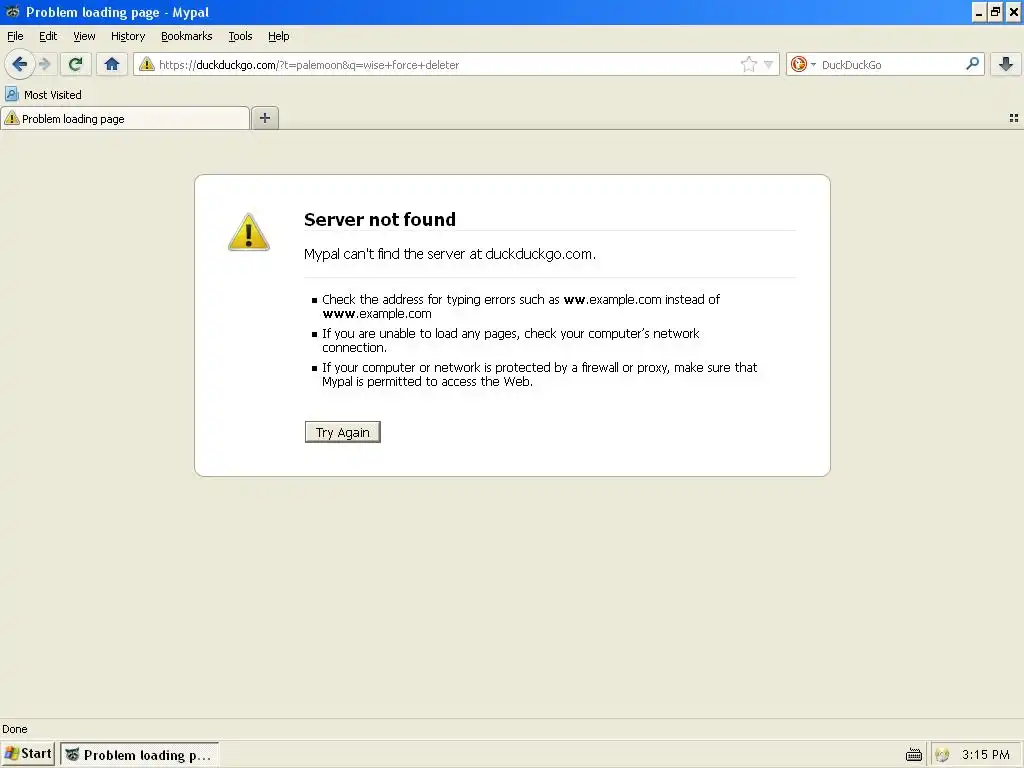Open the Help menu
The height and width of the screenshot is (768, 1024).
(278, 37)
